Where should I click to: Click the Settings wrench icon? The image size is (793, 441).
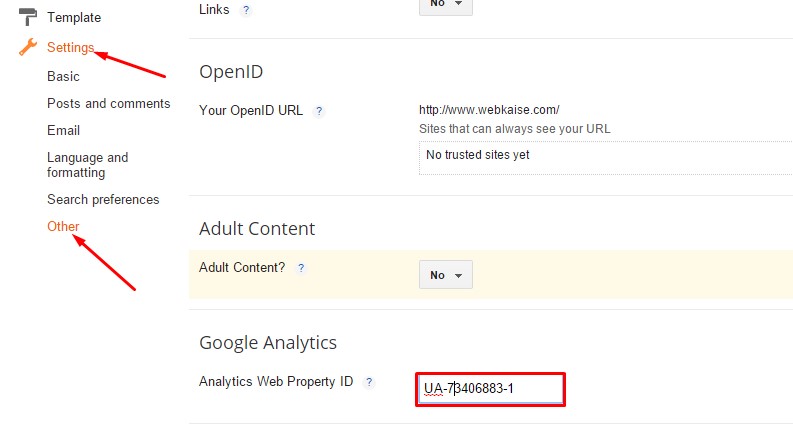(28, 47)
